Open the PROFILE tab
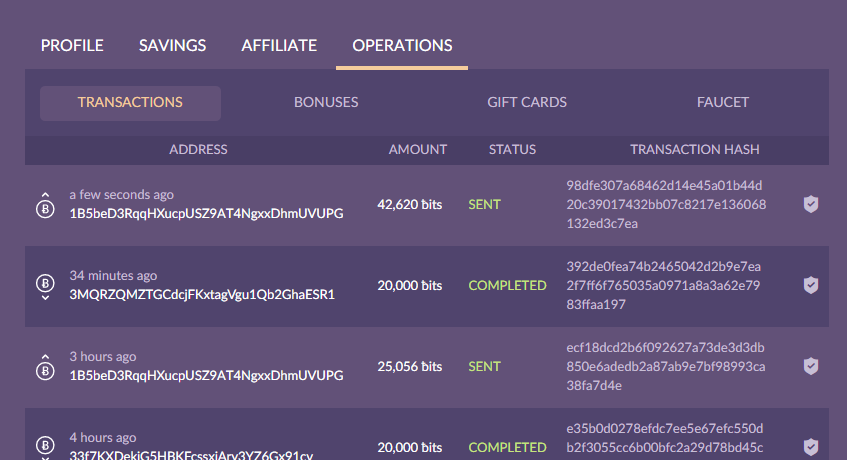The height and width of the screenshot is (460, 847). coord(72,45)
